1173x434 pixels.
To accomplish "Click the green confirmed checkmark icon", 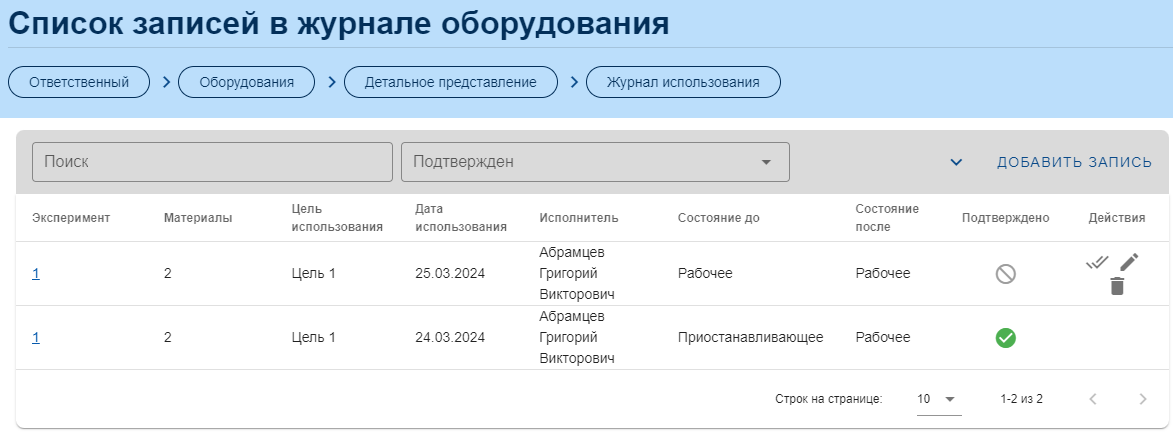I will click(x=1005, y=338).
